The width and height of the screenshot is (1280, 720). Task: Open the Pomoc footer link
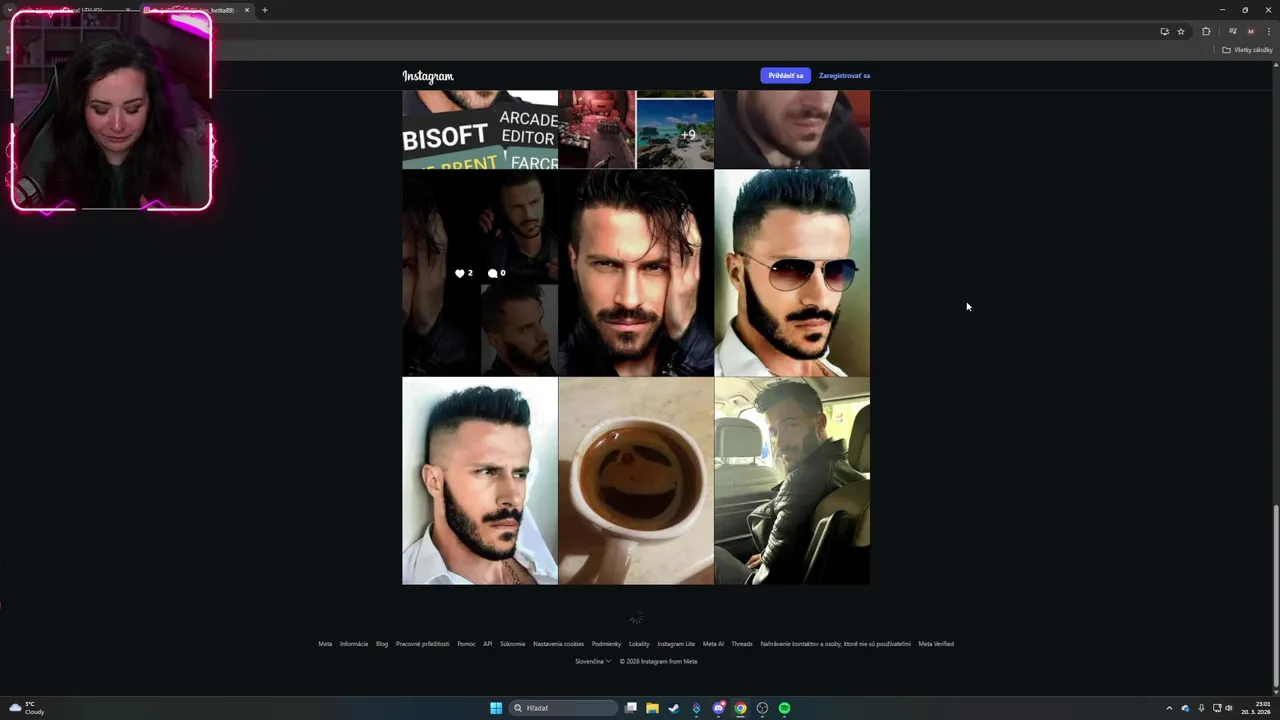click(466, 644)
